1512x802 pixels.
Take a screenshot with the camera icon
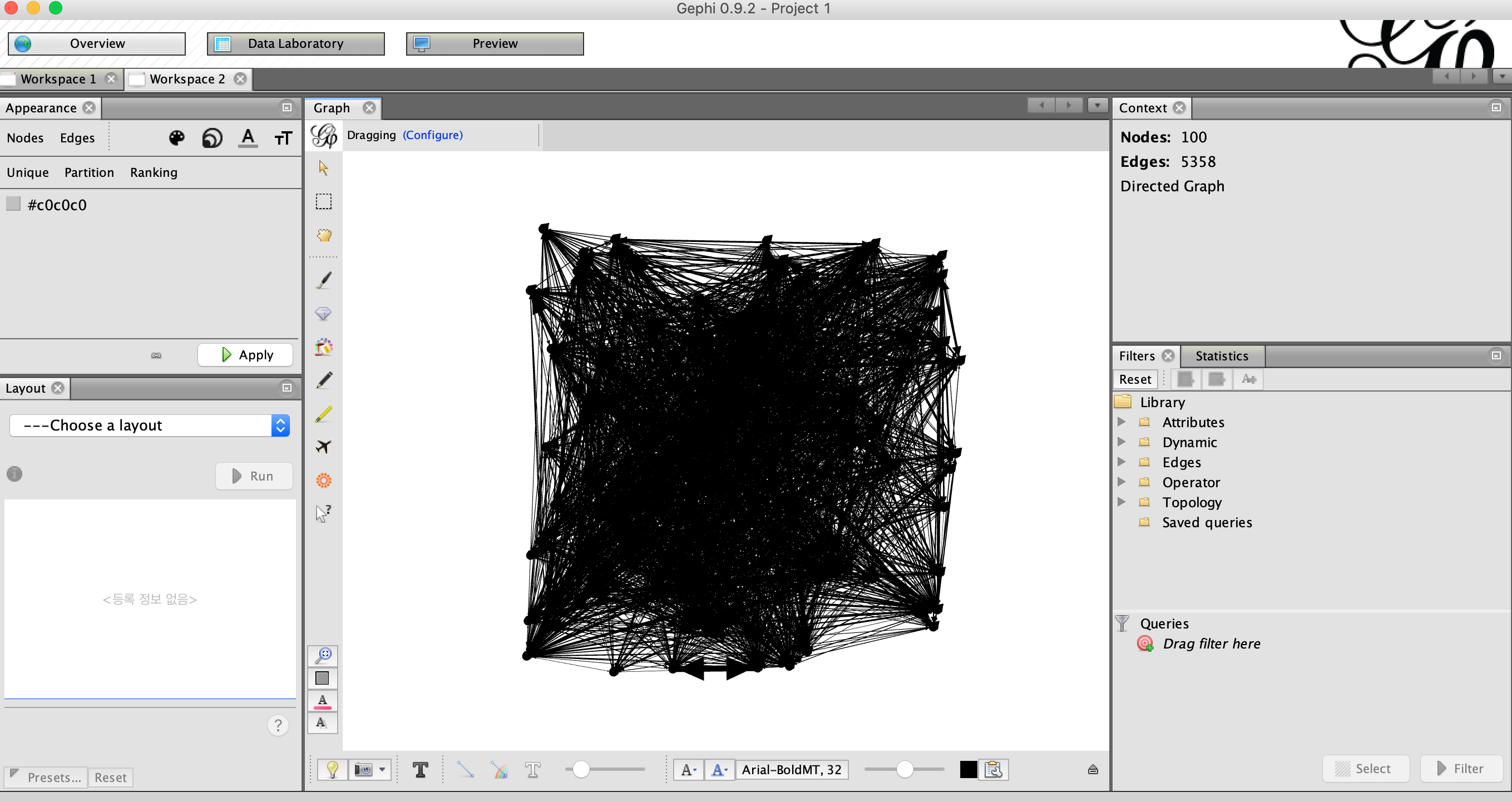tap(363, 769)
